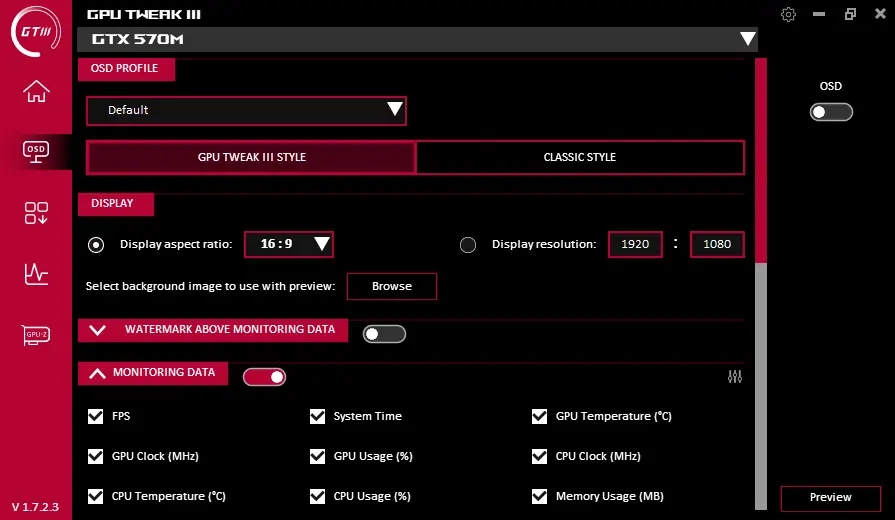Close the GPU Tweak III window
Image resolution: width=895 pixels, height=520 pixels.
coord(880,14)
